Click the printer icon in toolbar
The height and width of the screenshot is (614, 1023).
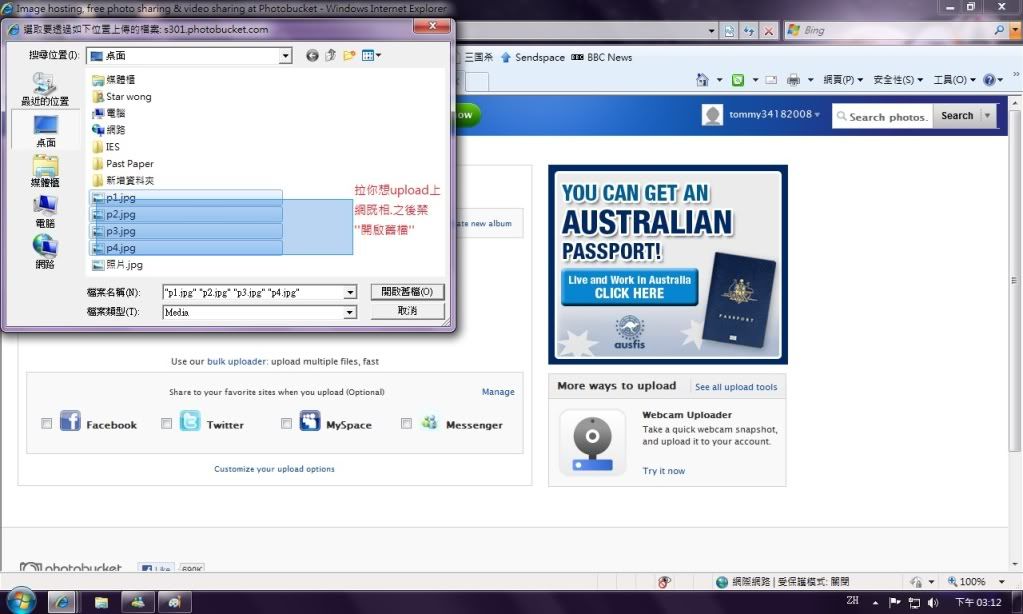793,80
